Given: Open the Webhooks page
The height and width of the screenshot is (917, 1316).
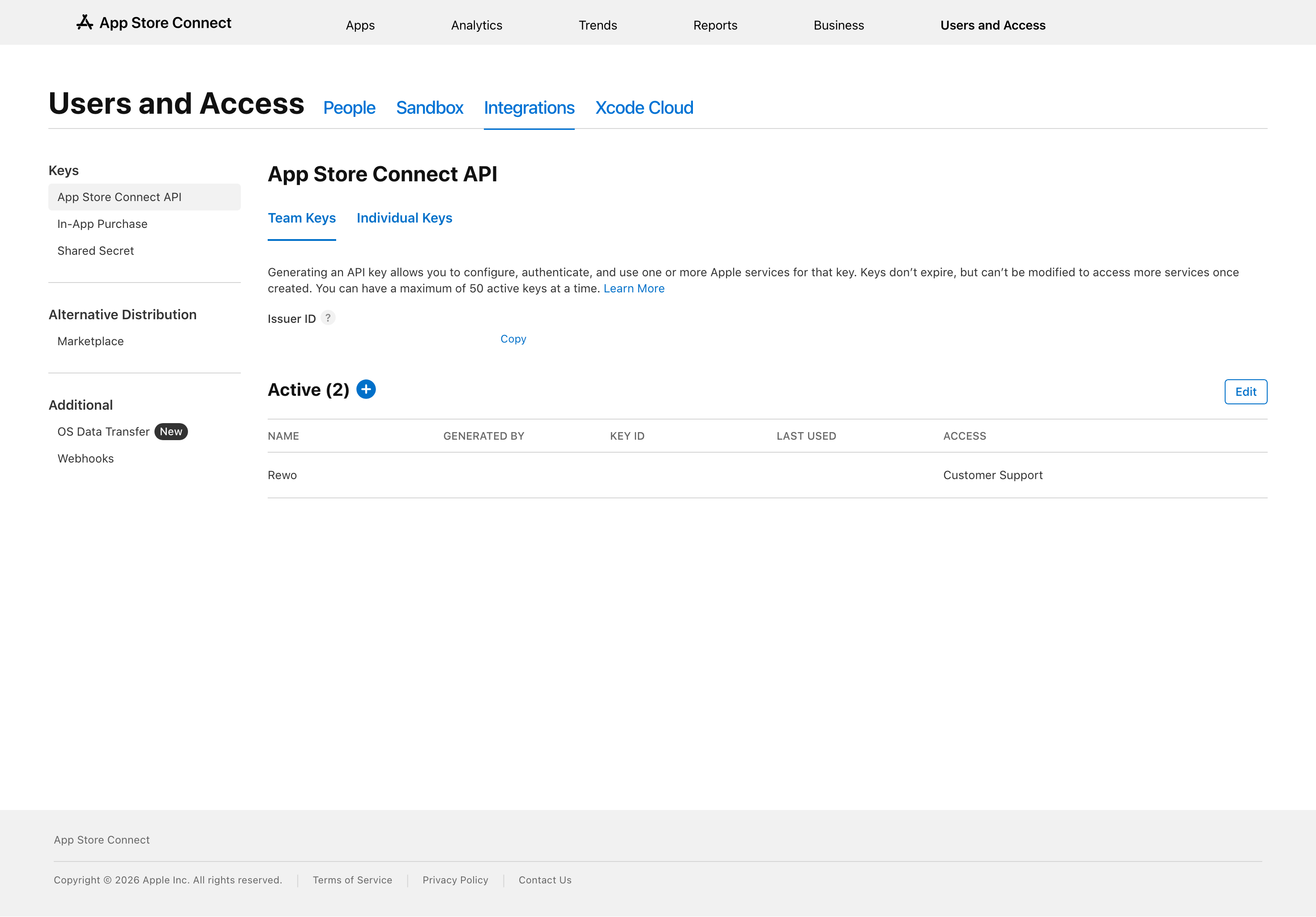Looking at the screenshot, I should 85,458.
